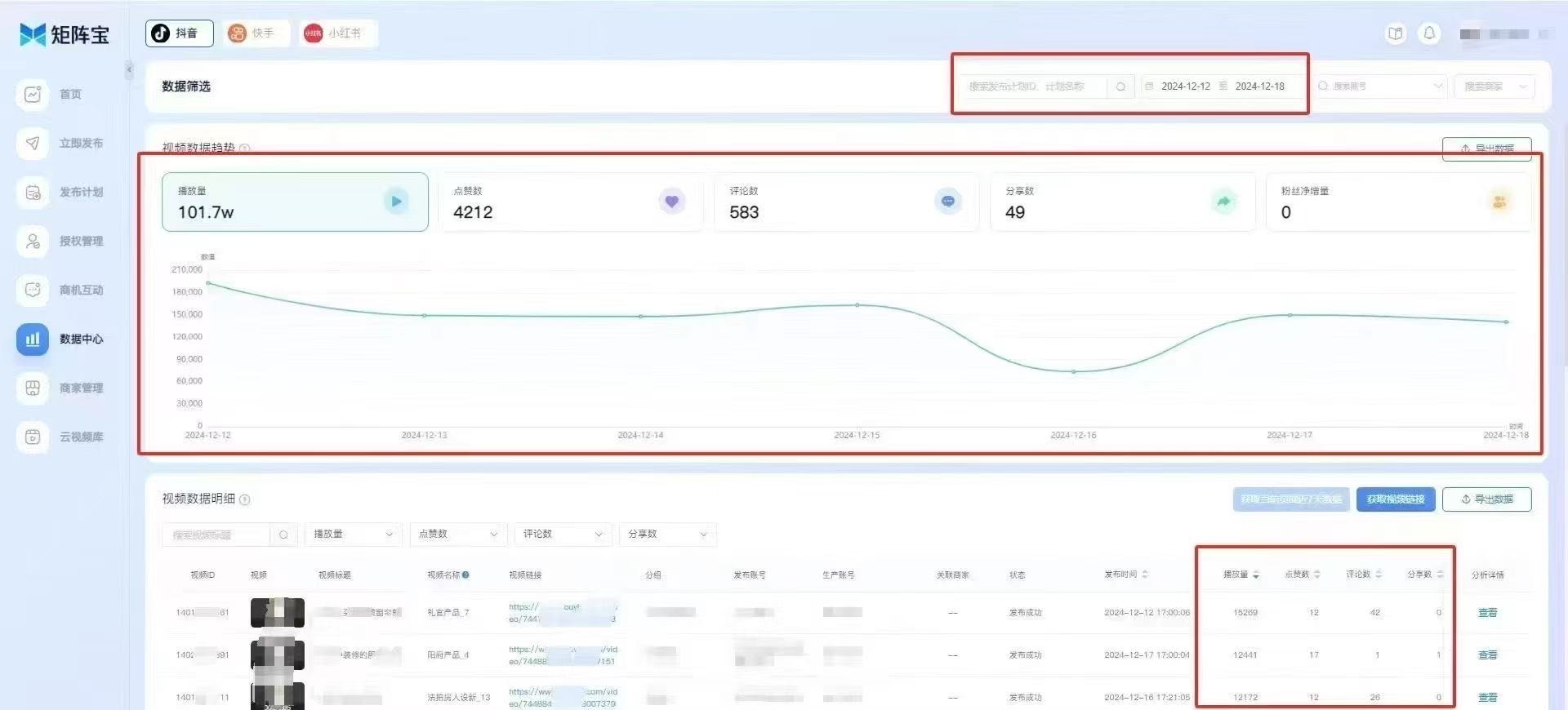Click the sort arrows on 发布时间 column
The width and height of the screenshot is (1568, 710).
point(1145,575)
